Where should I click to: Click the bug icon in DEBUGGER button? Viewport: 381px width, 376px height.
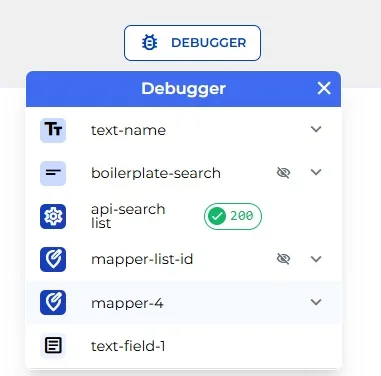(149, 43)
